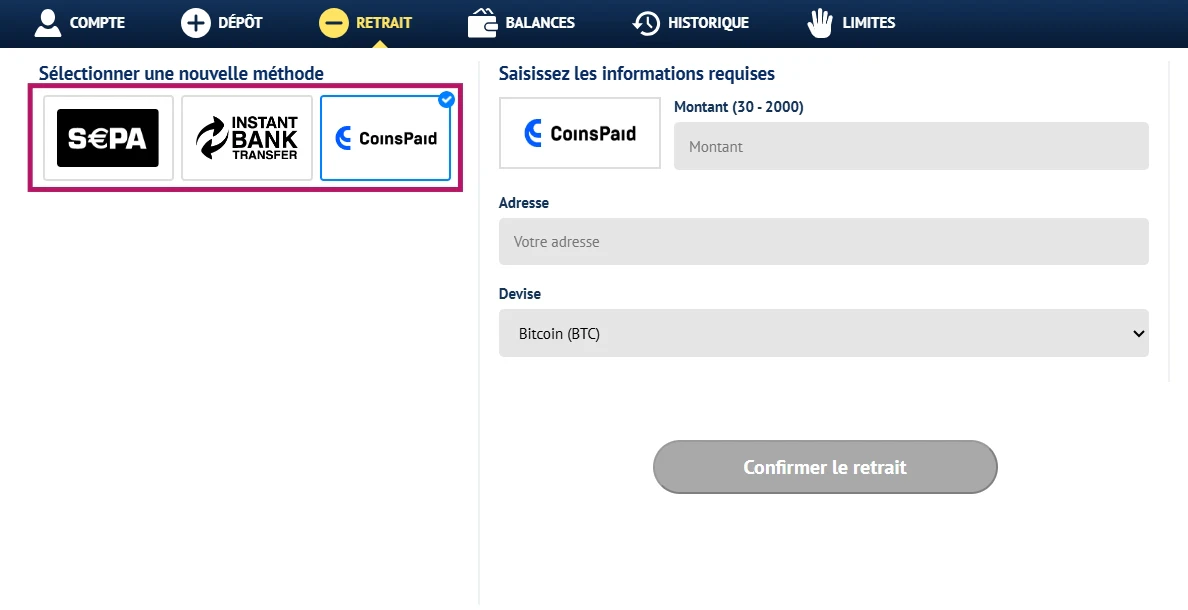Choose SEPA withdrawal method

(x=108, y=138)
